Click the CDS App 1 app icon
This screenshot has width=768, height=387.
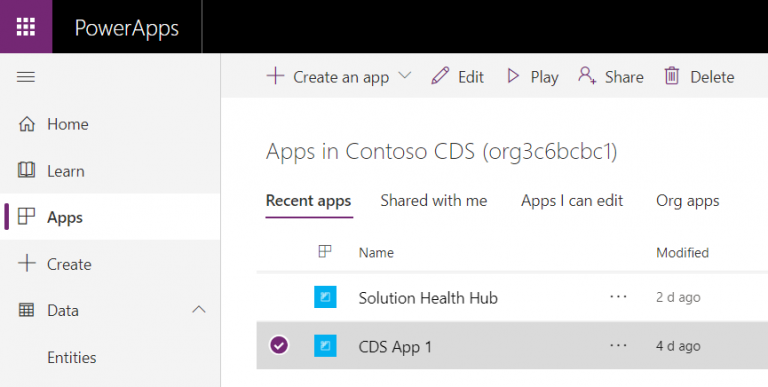click(325, 346)
